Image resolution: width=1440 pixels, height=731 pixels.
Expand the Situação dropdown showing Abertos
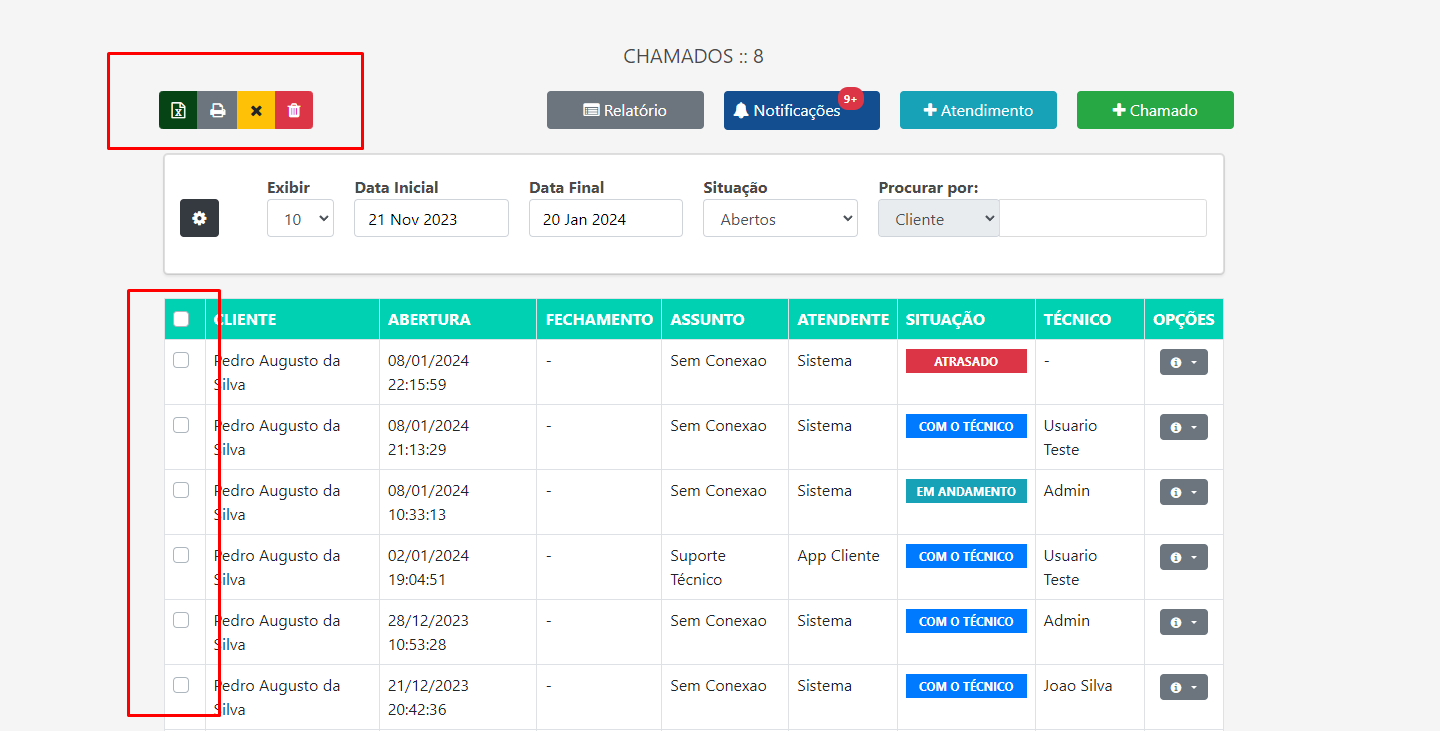780,219
